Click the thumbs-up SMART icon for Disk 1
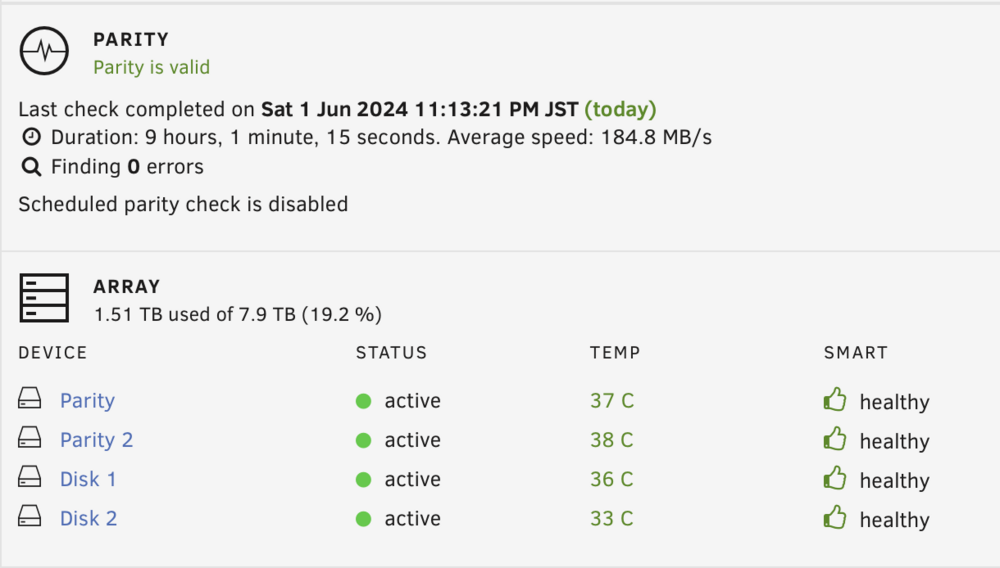Screen dimensions: 1000x568 tap(835, 478)
